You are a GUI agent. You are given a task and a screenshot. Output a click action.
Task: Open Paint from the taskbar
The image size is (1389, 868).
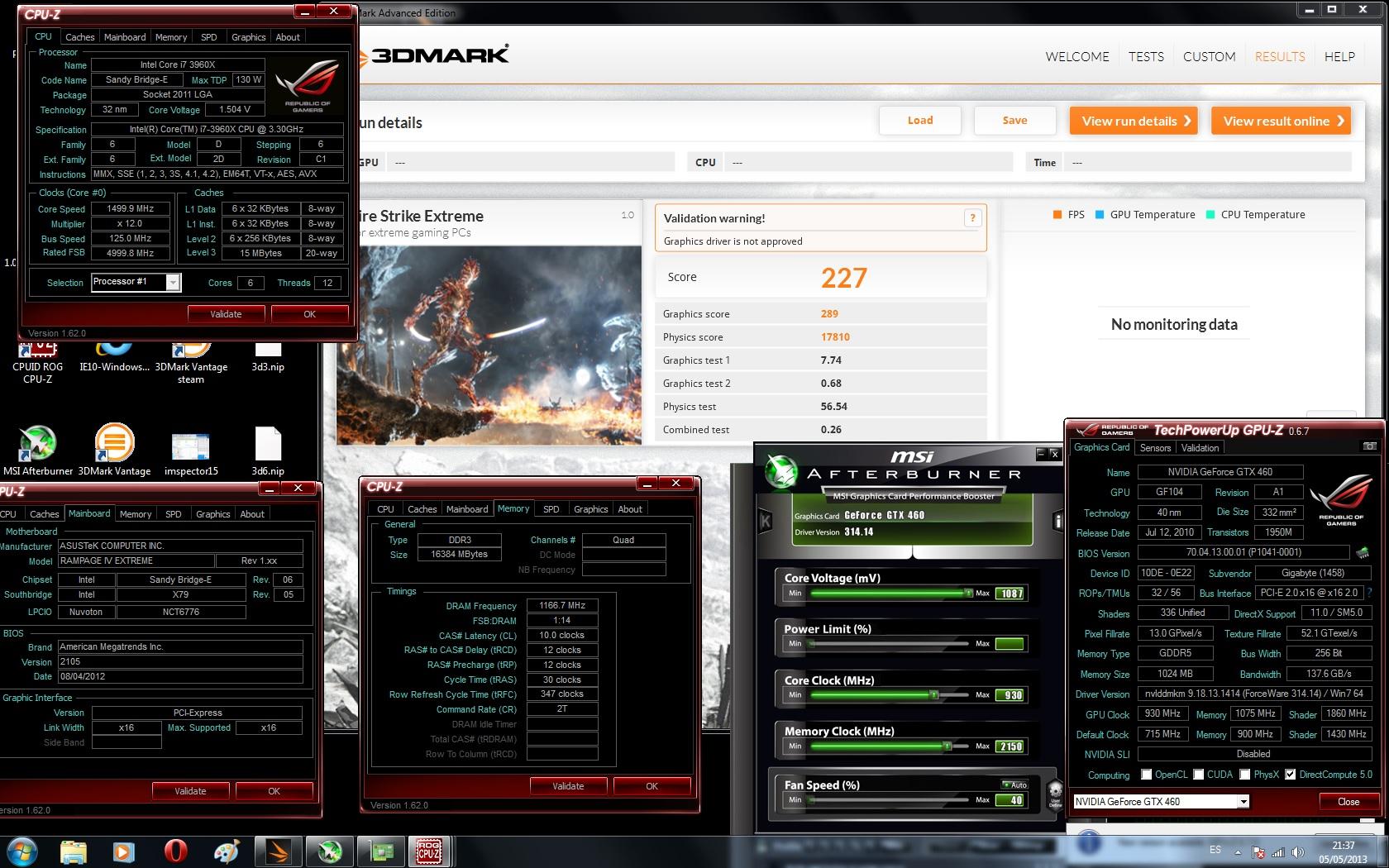(x=227, y=851)
